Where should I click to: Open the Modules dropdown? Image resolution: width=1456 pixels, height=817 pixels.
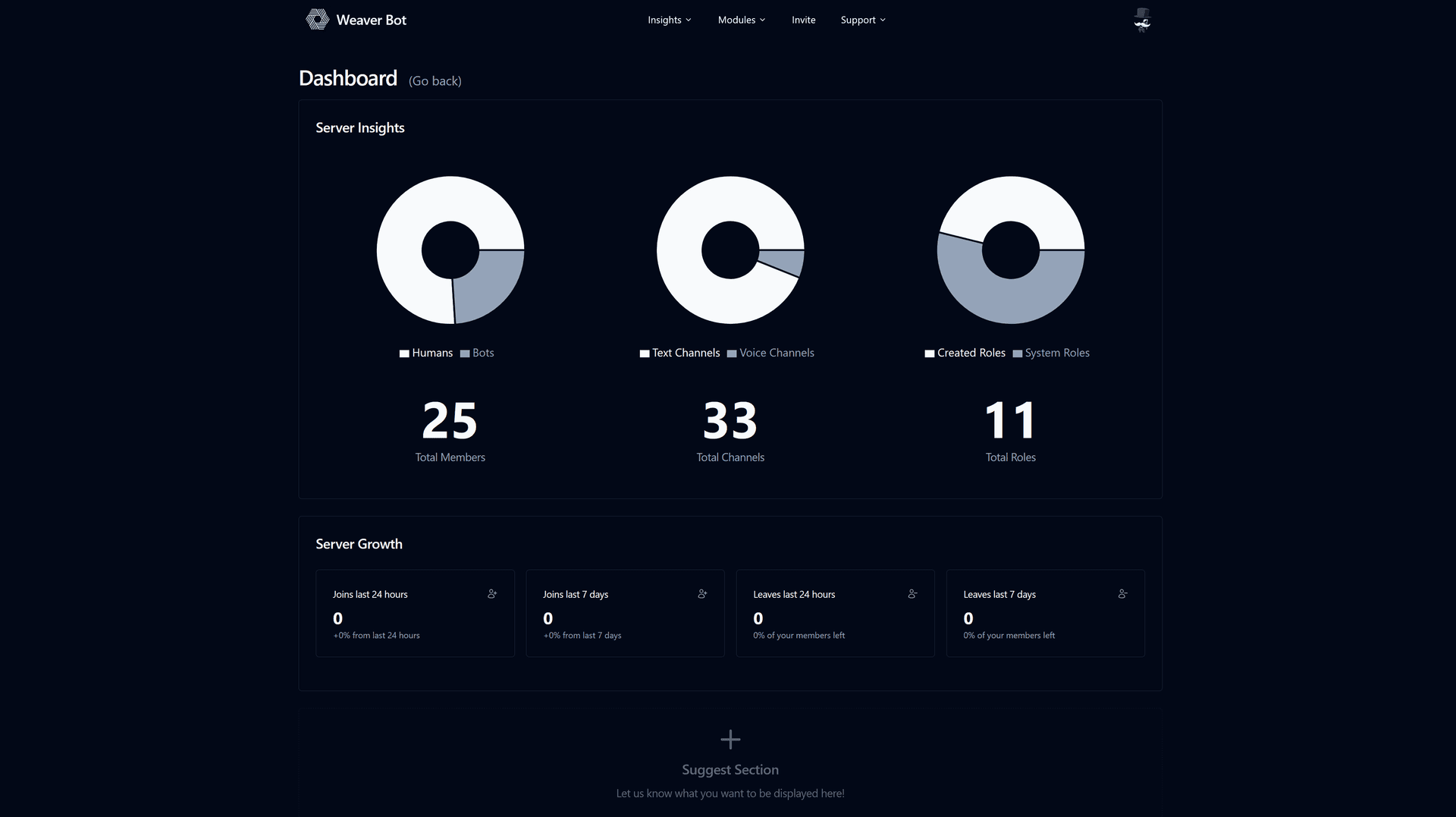point(741,20)
